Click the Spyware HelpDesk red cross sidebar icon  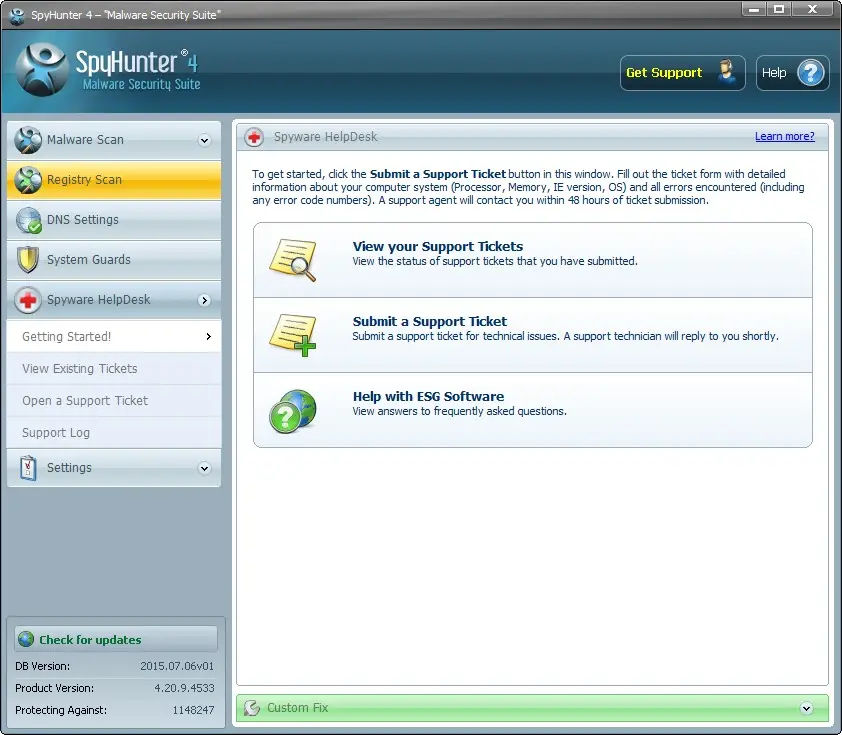(x=28, y=300)
